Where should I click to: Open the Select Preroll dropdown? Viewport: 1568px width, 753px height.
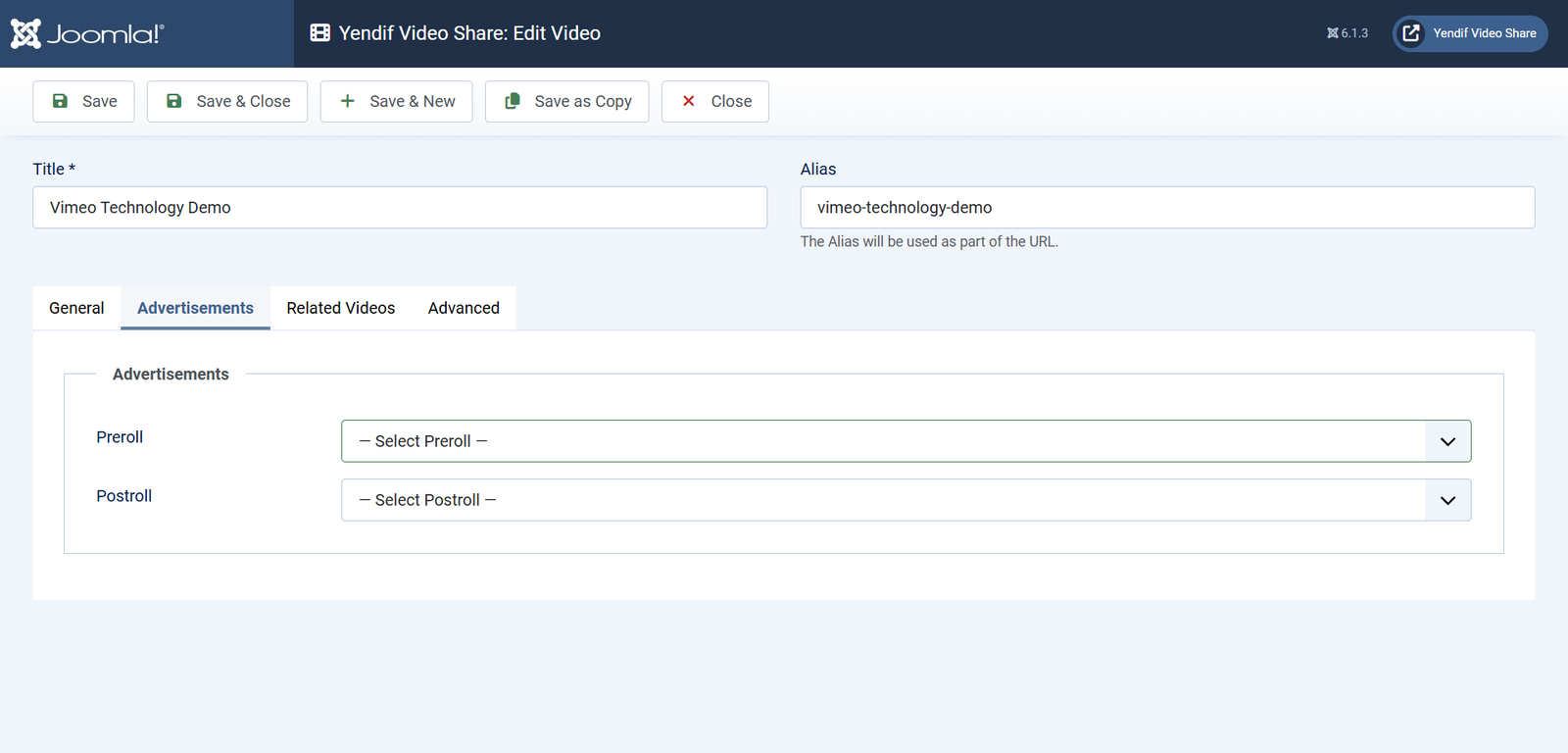[906, 441]
